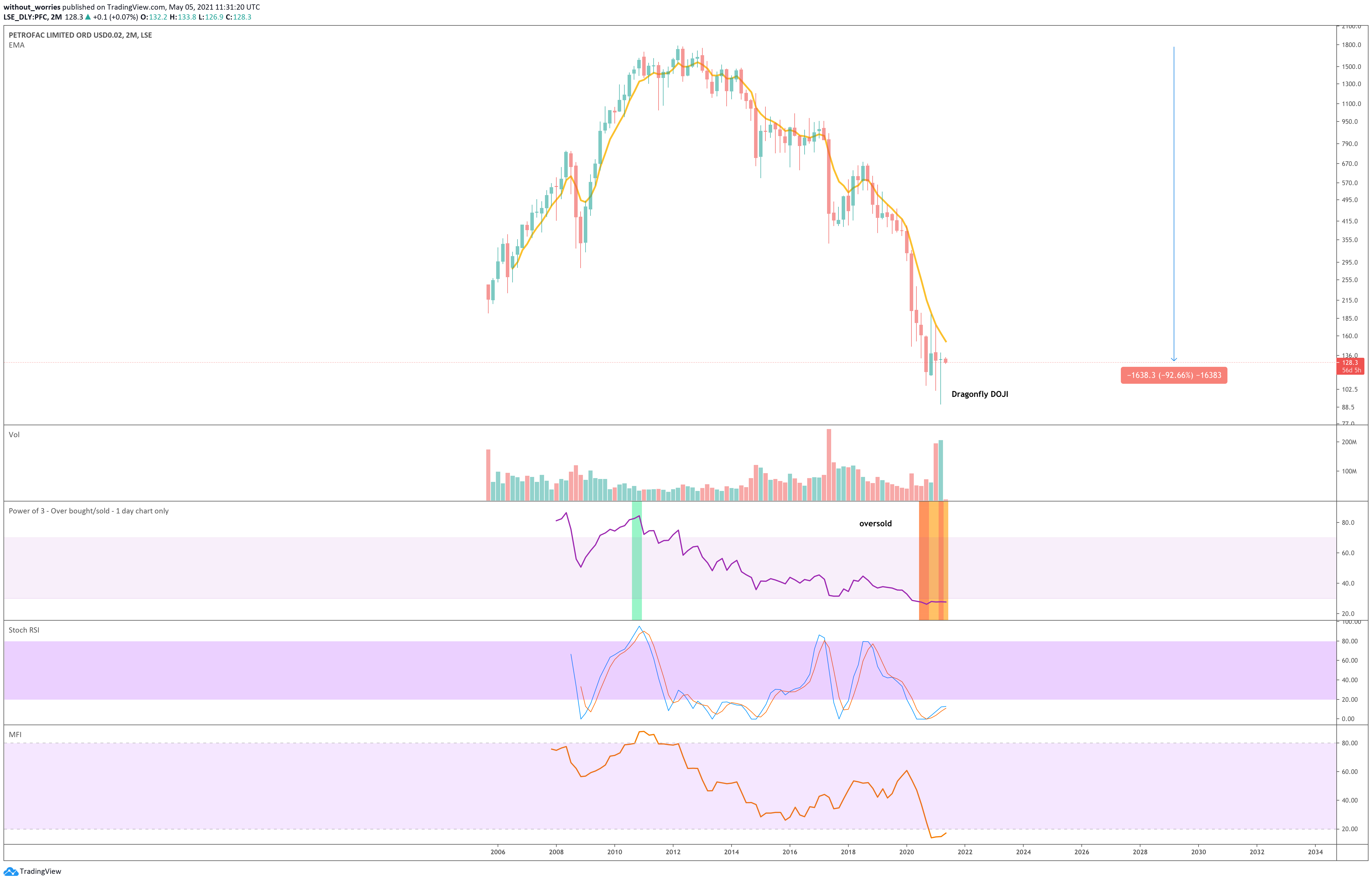Click the 2024 label on time axis
Screen dimensions: 1372x882
click(1023, 852)
